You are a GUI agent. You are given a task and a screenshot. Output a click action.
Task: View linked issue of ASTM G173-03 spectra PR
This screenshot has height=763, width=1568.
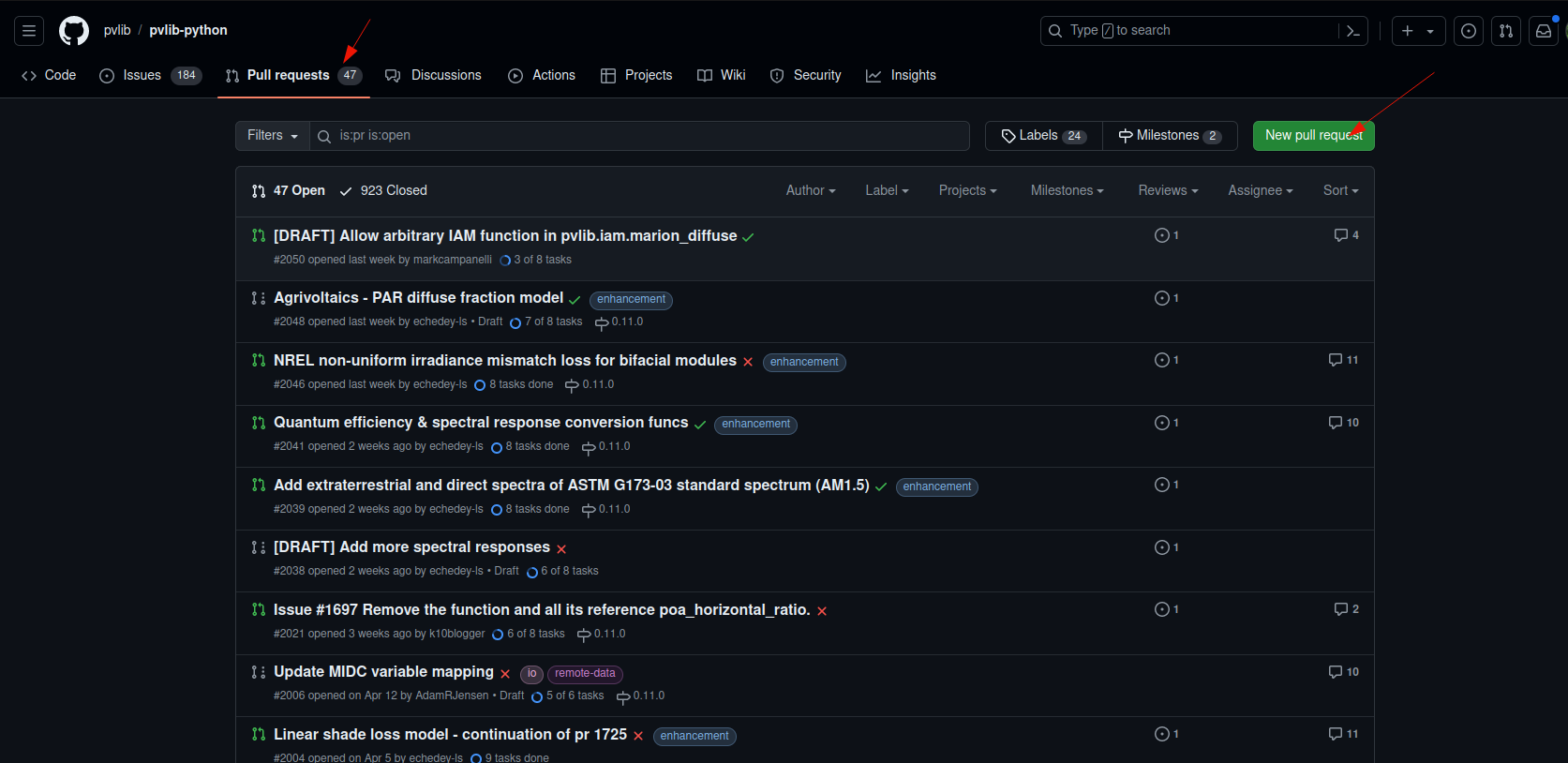pos(1167,485)
